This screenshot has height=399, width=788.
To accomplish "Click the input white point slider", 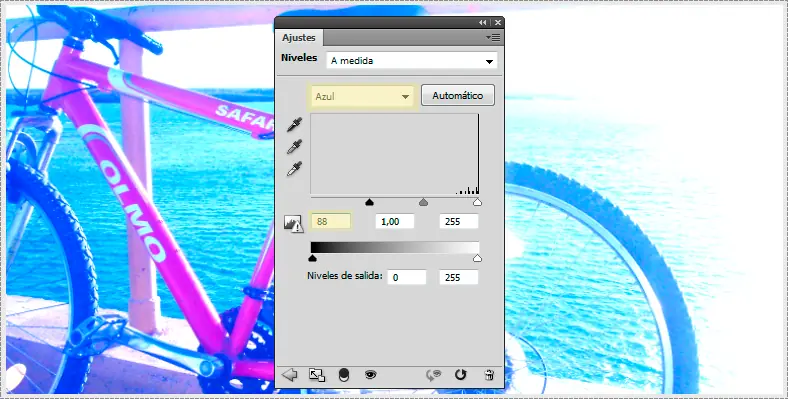I will point(477,202).
